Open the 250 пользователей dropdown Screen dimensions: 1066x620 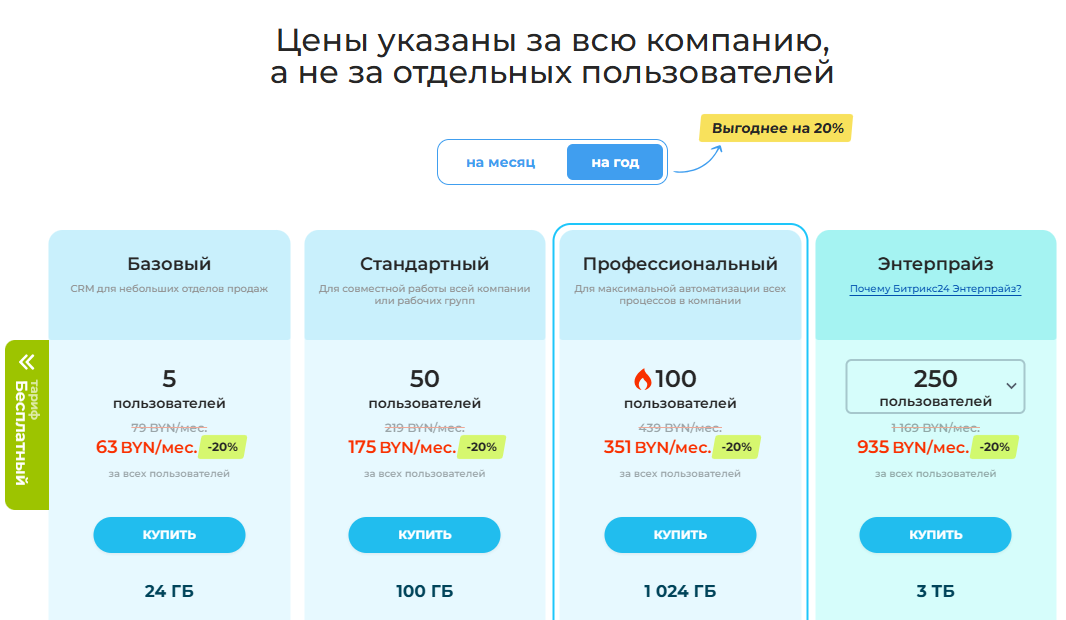pyautogui.click(x=935, y=386)
